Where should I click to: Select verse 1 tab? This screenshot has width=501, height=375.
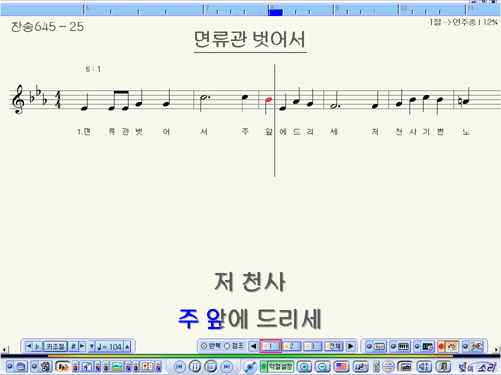[x=270, y=346]
